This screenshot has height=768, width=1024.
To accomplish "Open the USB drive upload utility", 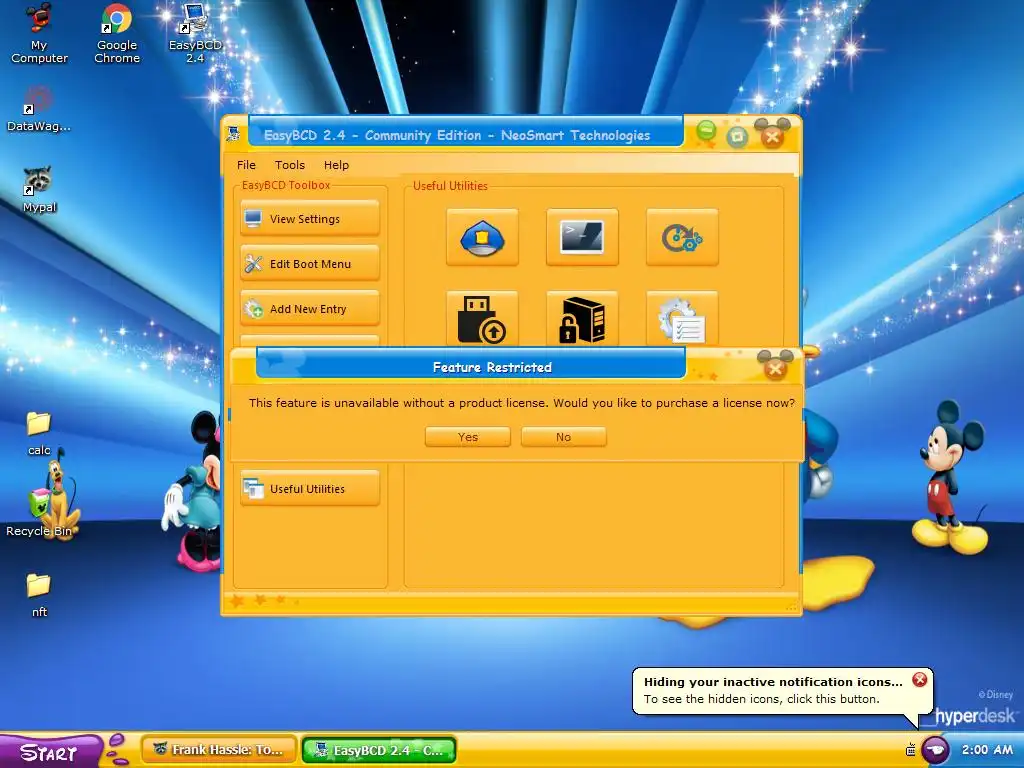I will [x=482, y=319].
